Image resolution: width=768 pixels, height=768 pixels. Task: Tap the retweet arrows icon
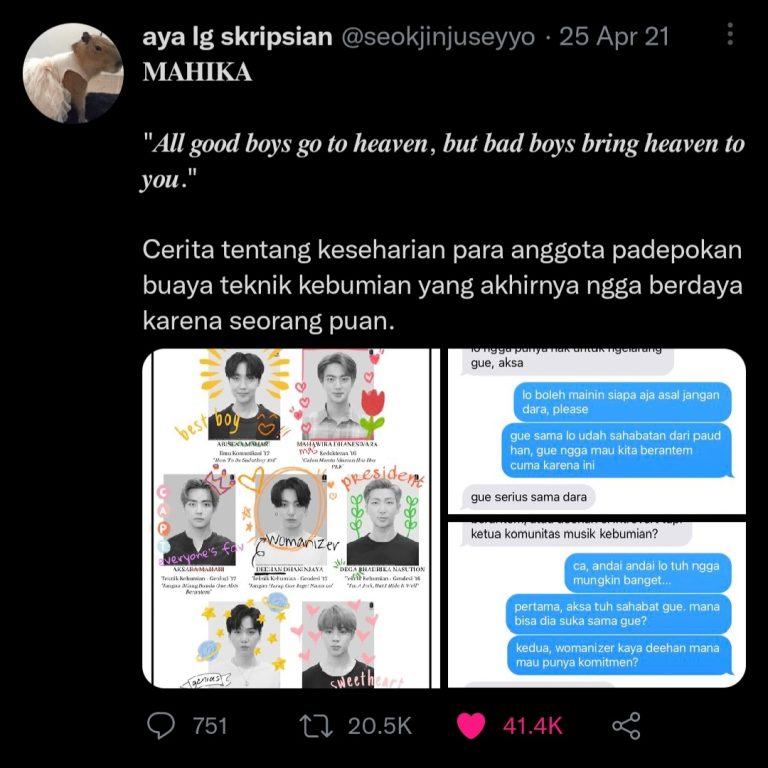pos(316,726)
